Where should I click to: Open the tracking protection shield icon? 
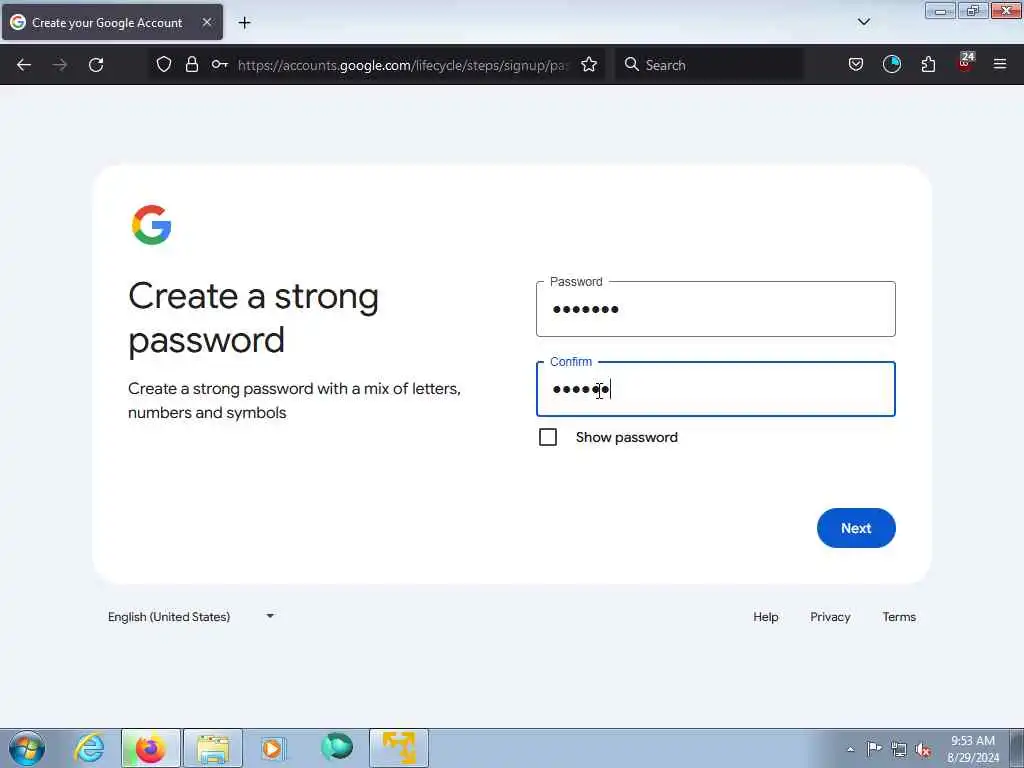(x=164, y=64)
